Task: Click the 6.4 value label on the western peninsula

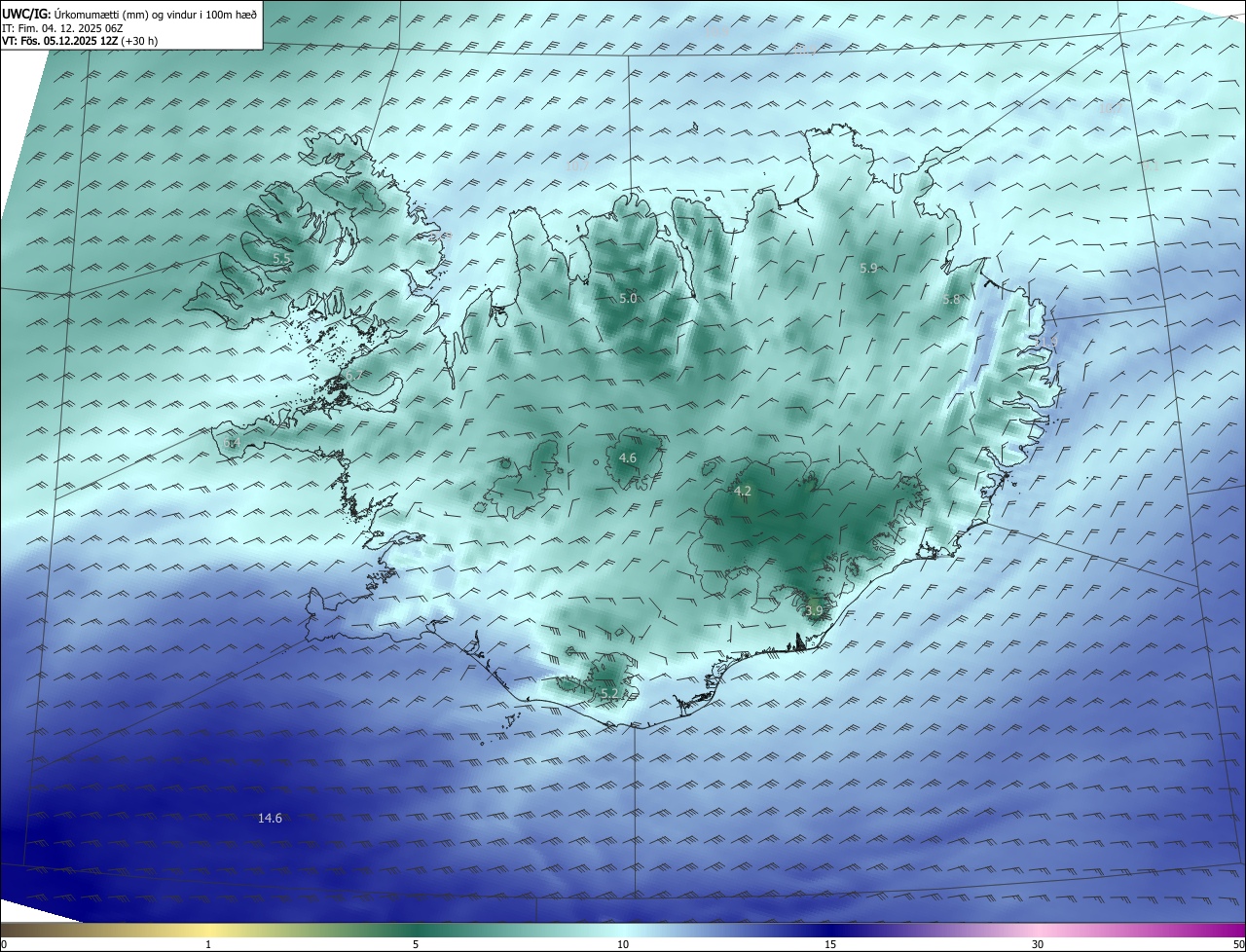Action: click(231, 443)
